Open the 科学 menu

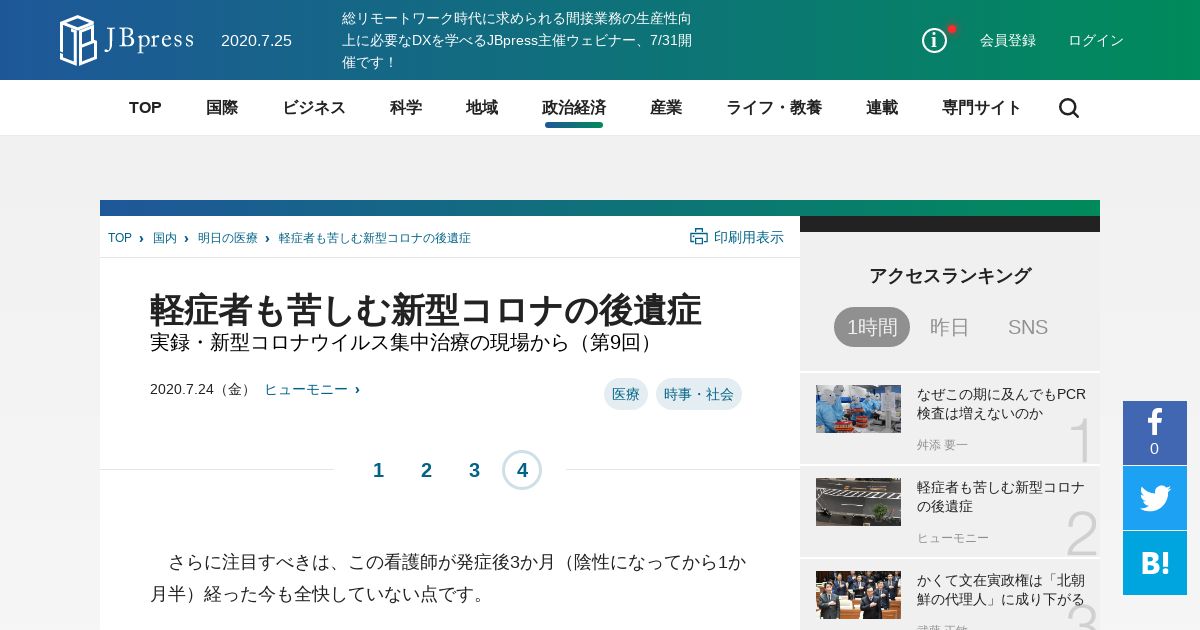[x=406, y=108]
